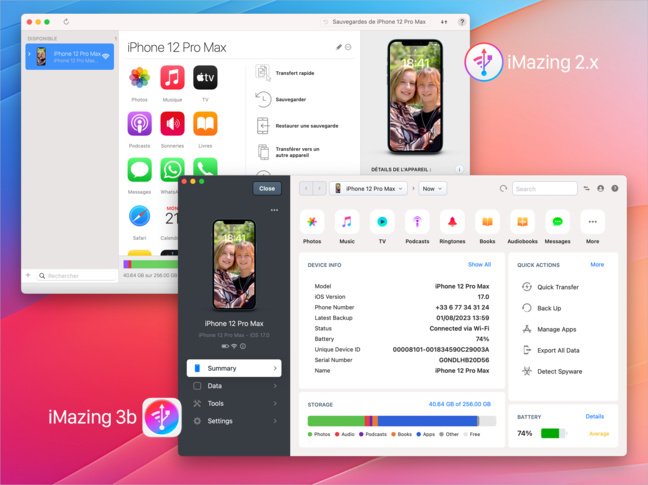Open the Sonneries app icon

click(x=172, y=124)
